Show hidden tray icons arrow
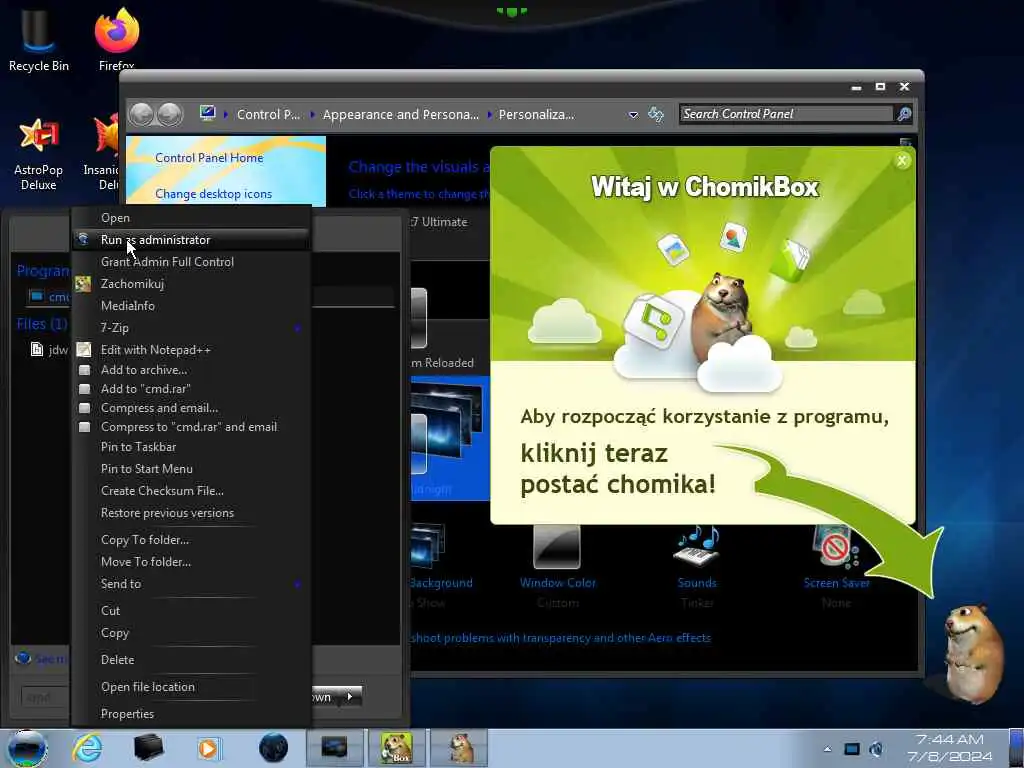 point(827,749)
